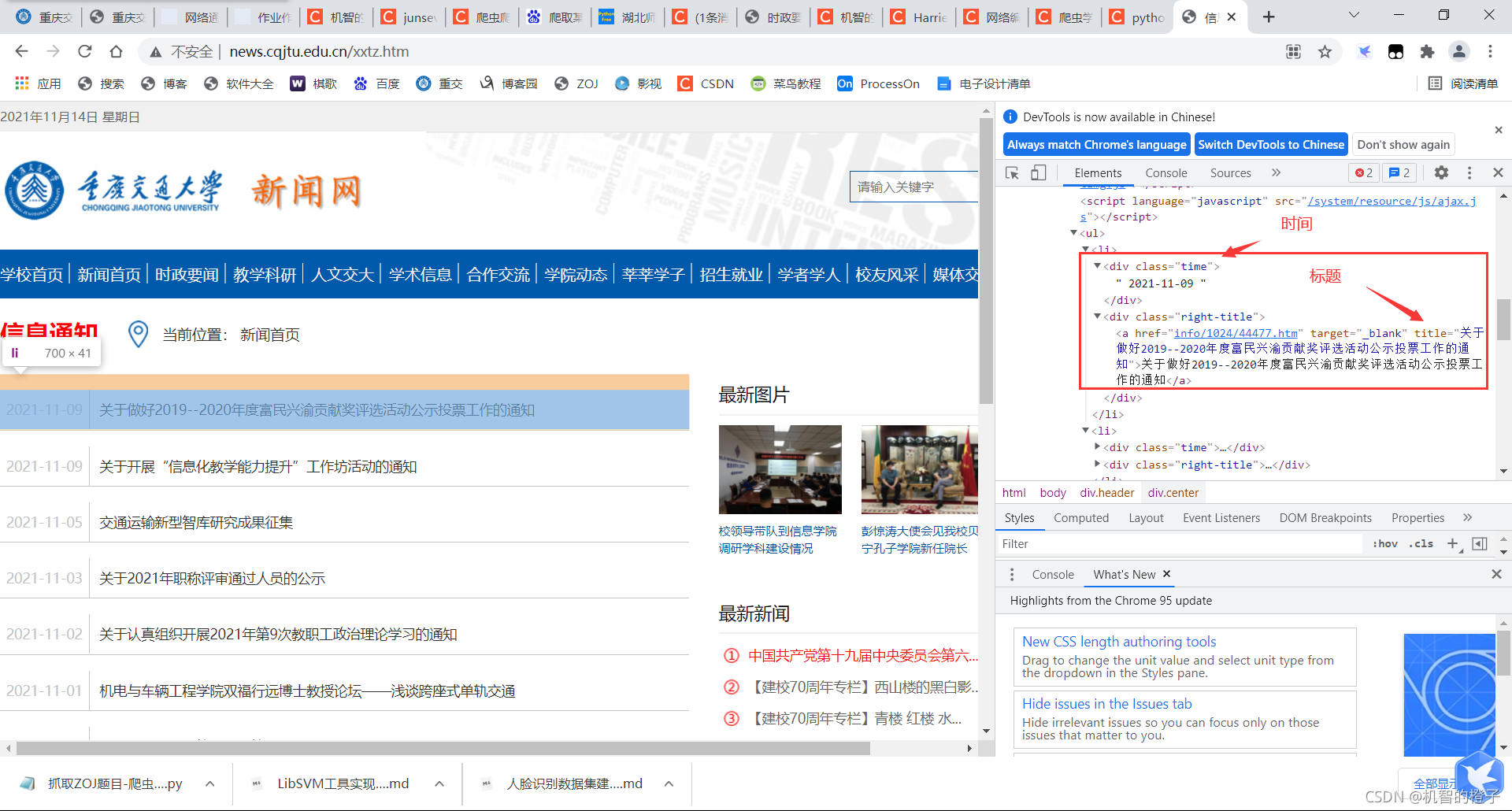The height and width of the screenshot is (811, 1512).
Task: Open the 学术信息 navigation item
Action: coord(421,275)
